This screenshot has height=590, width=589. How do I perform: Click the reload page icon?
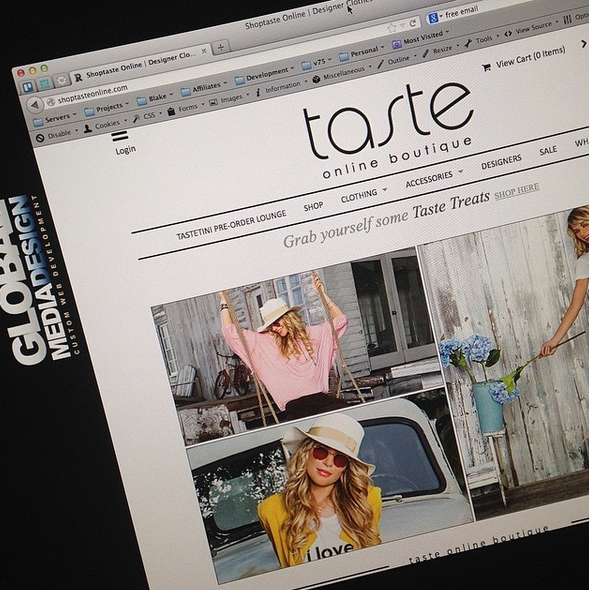click(x=412, y=23)
